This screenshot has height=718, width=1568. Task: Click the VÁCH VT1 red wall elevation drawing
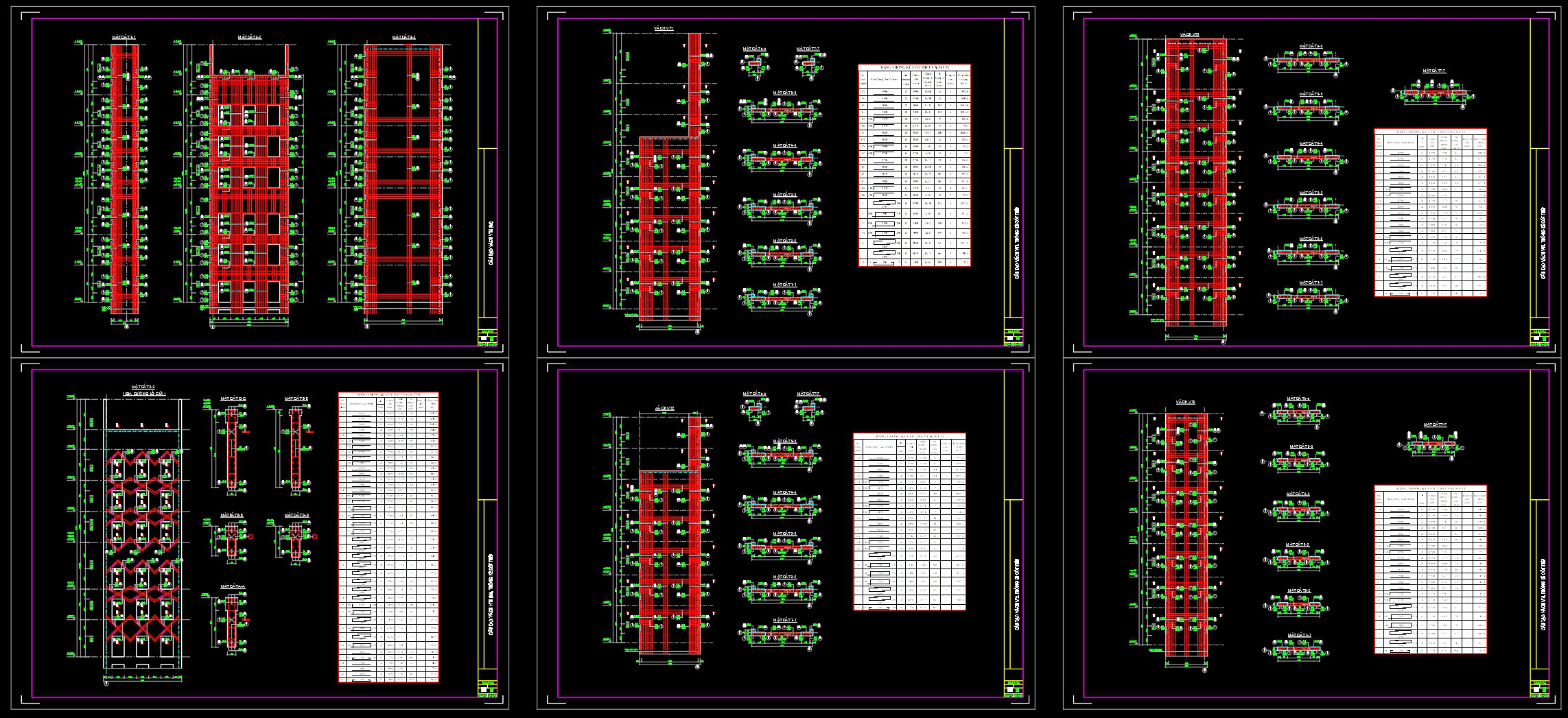[670, 177]
